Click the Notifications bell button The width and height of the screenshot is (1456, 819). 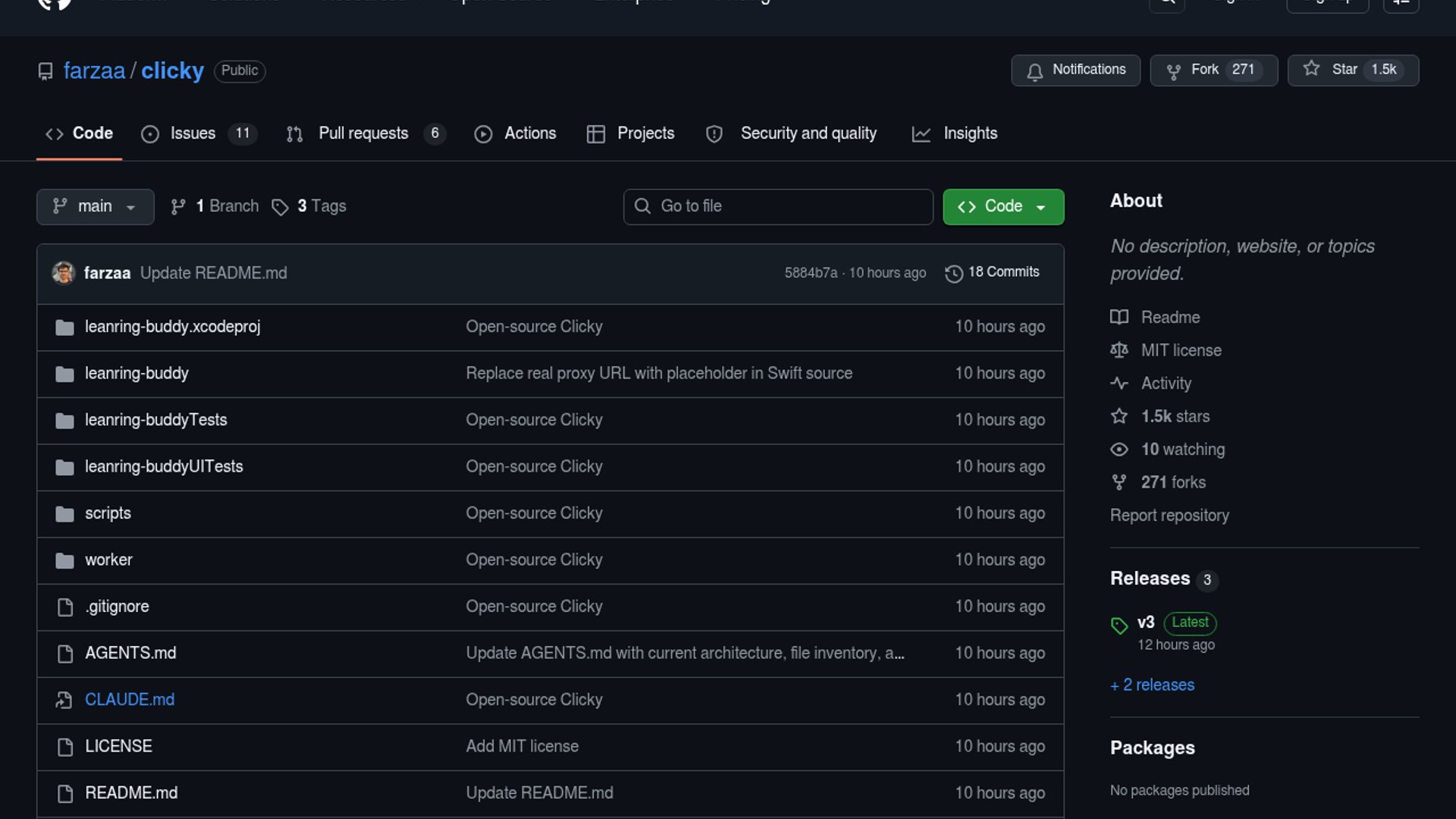(x=1075, y=70)
